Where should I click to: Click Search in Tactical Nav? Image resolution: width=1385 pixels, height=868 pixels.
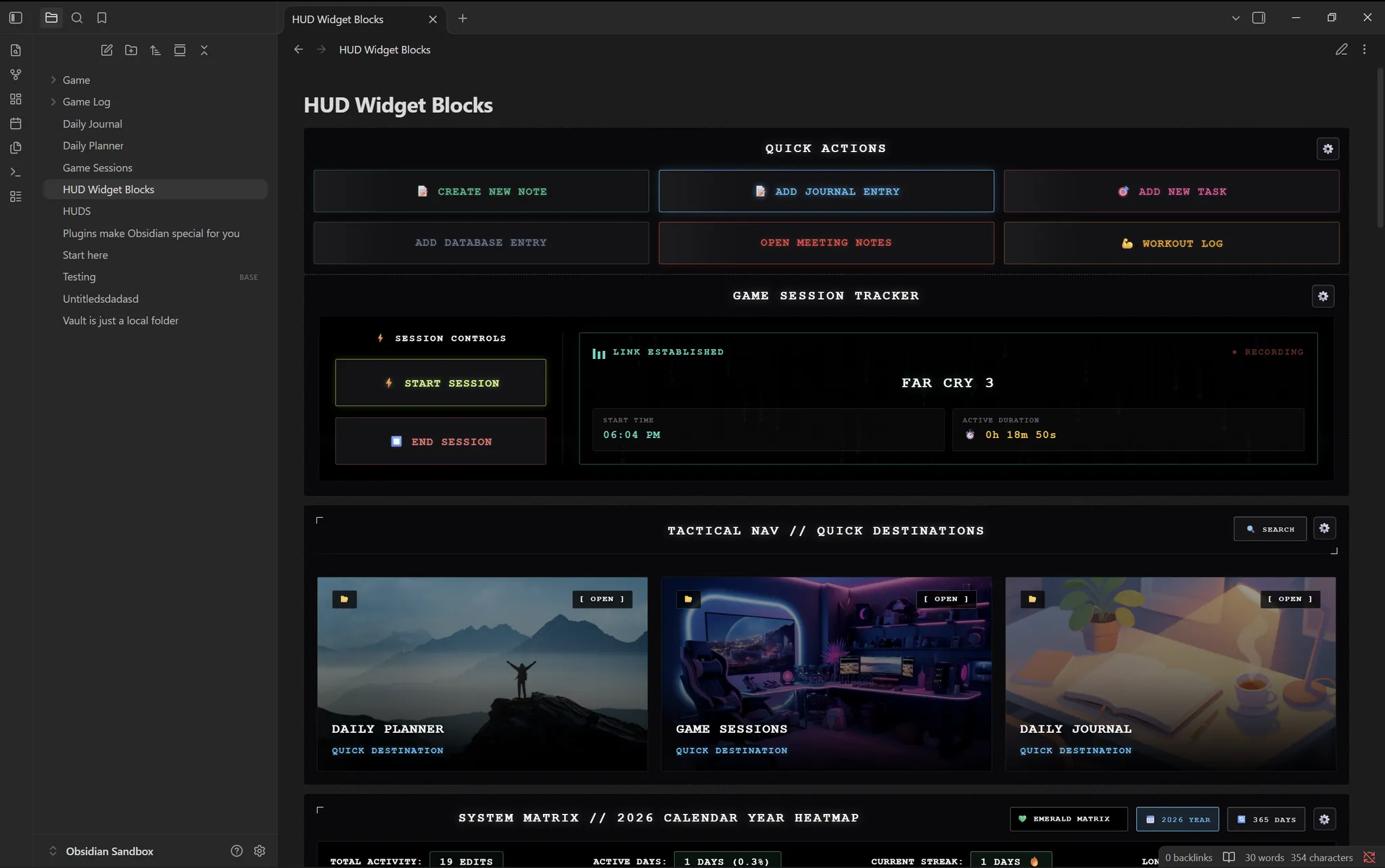[x=1270, y=529]
